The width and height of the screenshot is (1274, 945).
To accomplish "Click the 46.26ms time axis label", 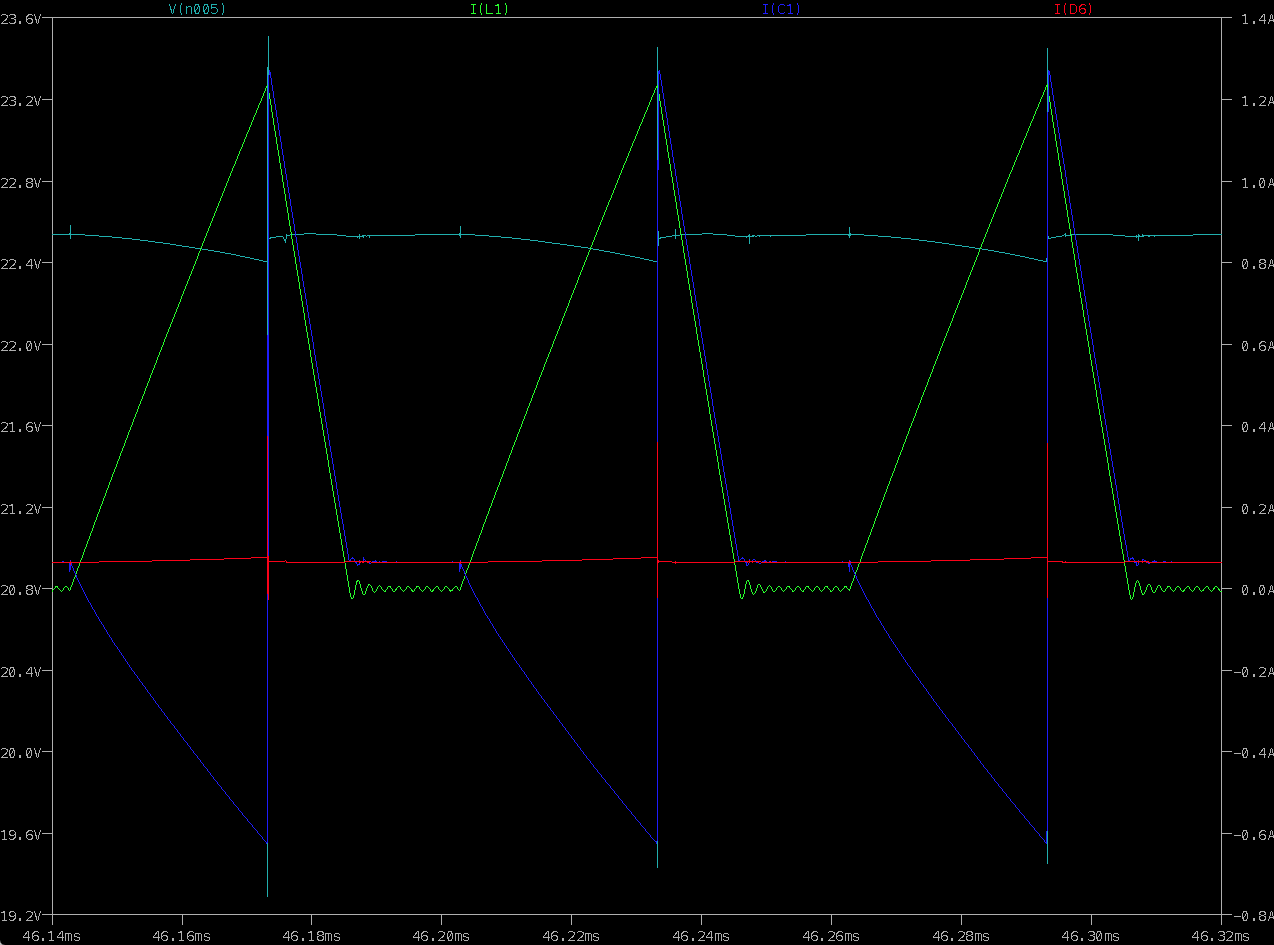I will (x=832, y=935).
